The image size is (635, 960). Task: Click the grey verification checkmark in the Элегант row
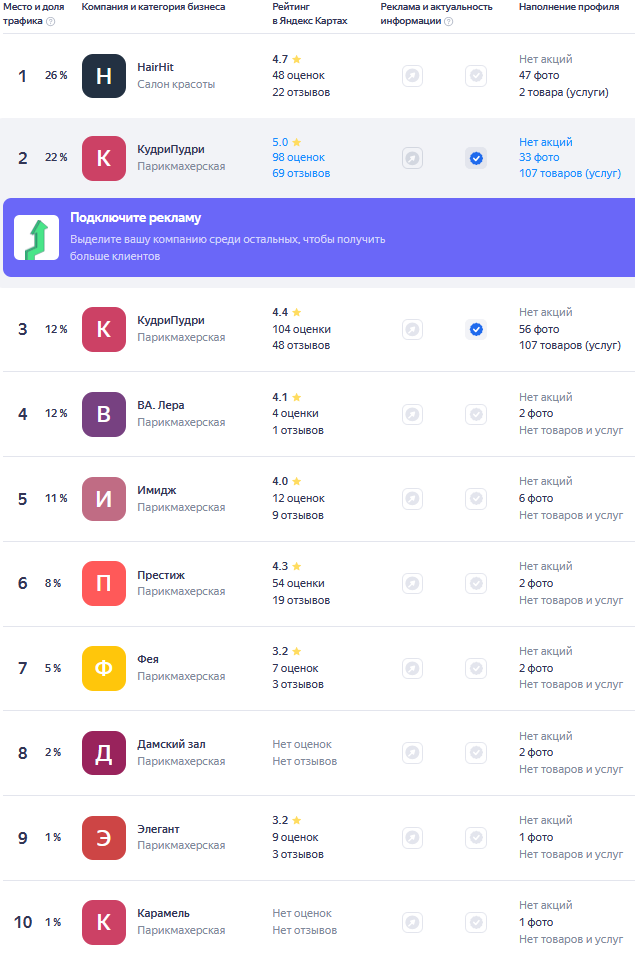(476, 837)
